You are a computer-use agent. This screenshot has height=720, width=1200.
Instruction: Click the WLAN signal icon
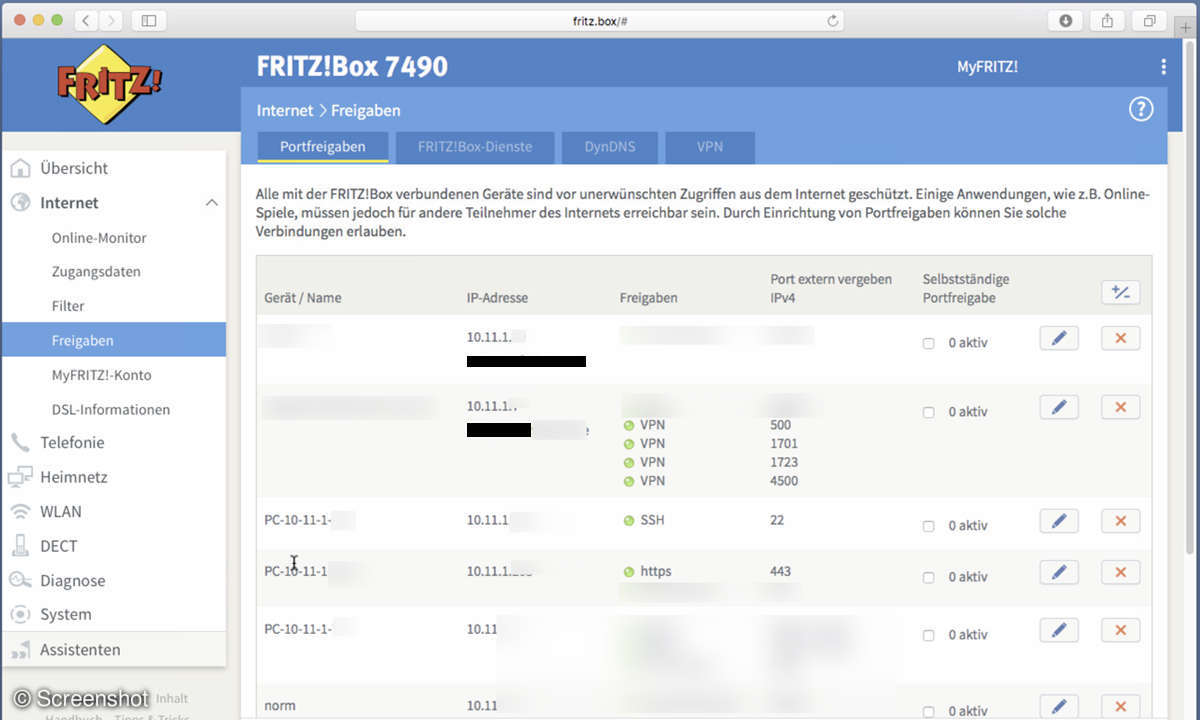(x=20, y=511)
